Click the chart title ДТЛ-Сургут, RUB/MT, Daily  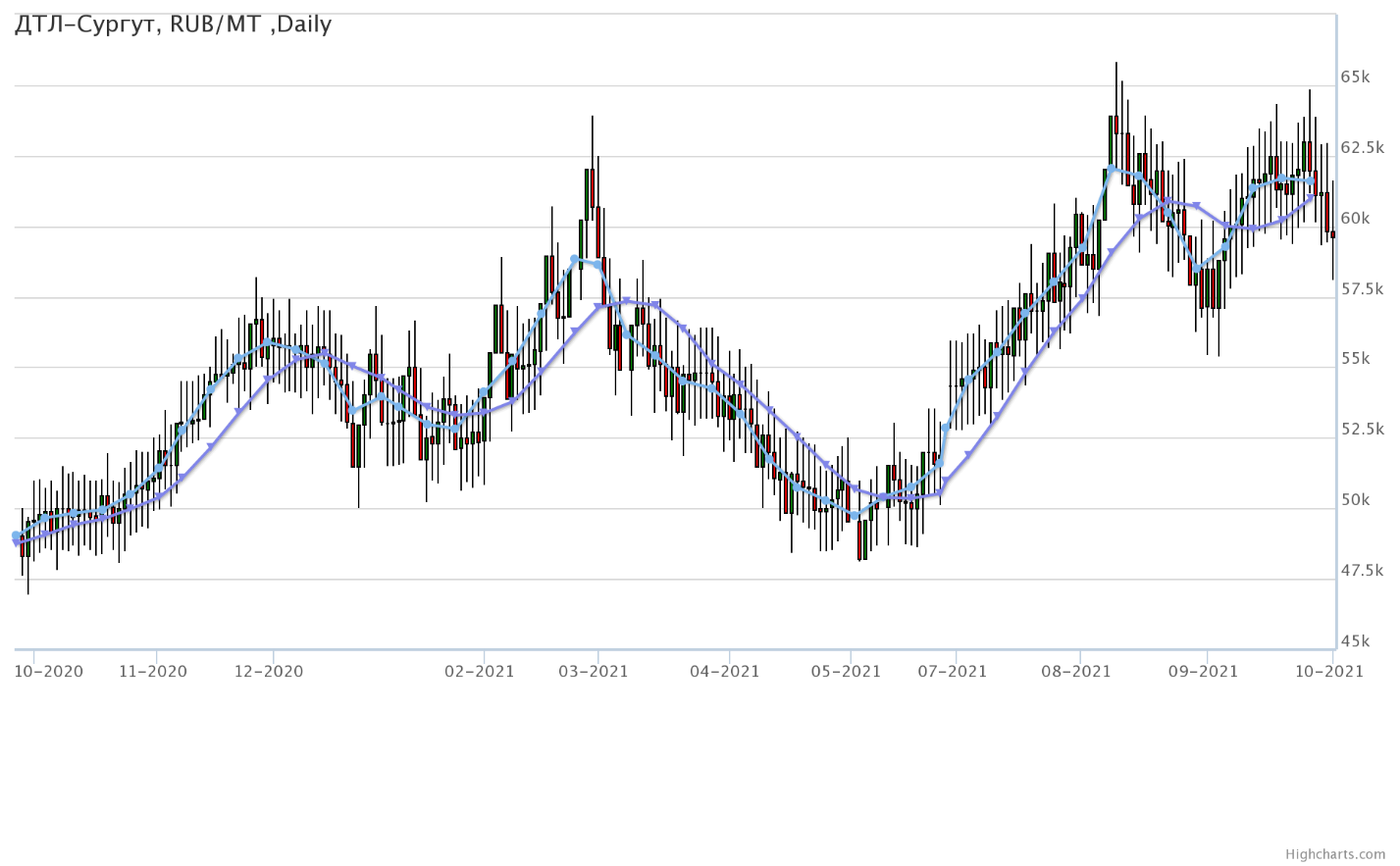pos(173,25)
